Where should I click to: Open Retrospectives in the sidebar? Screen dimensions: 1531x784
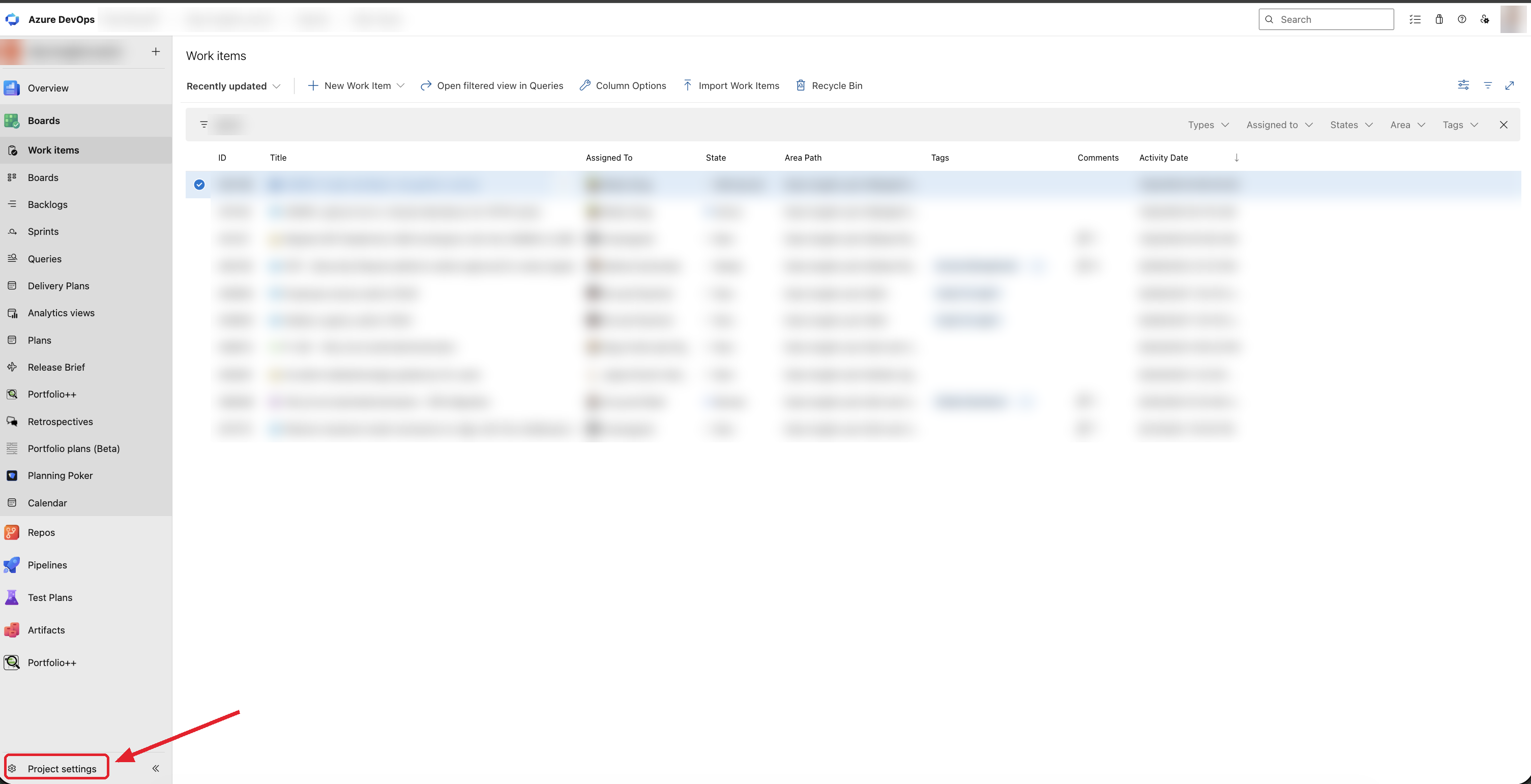pos(85,421)
